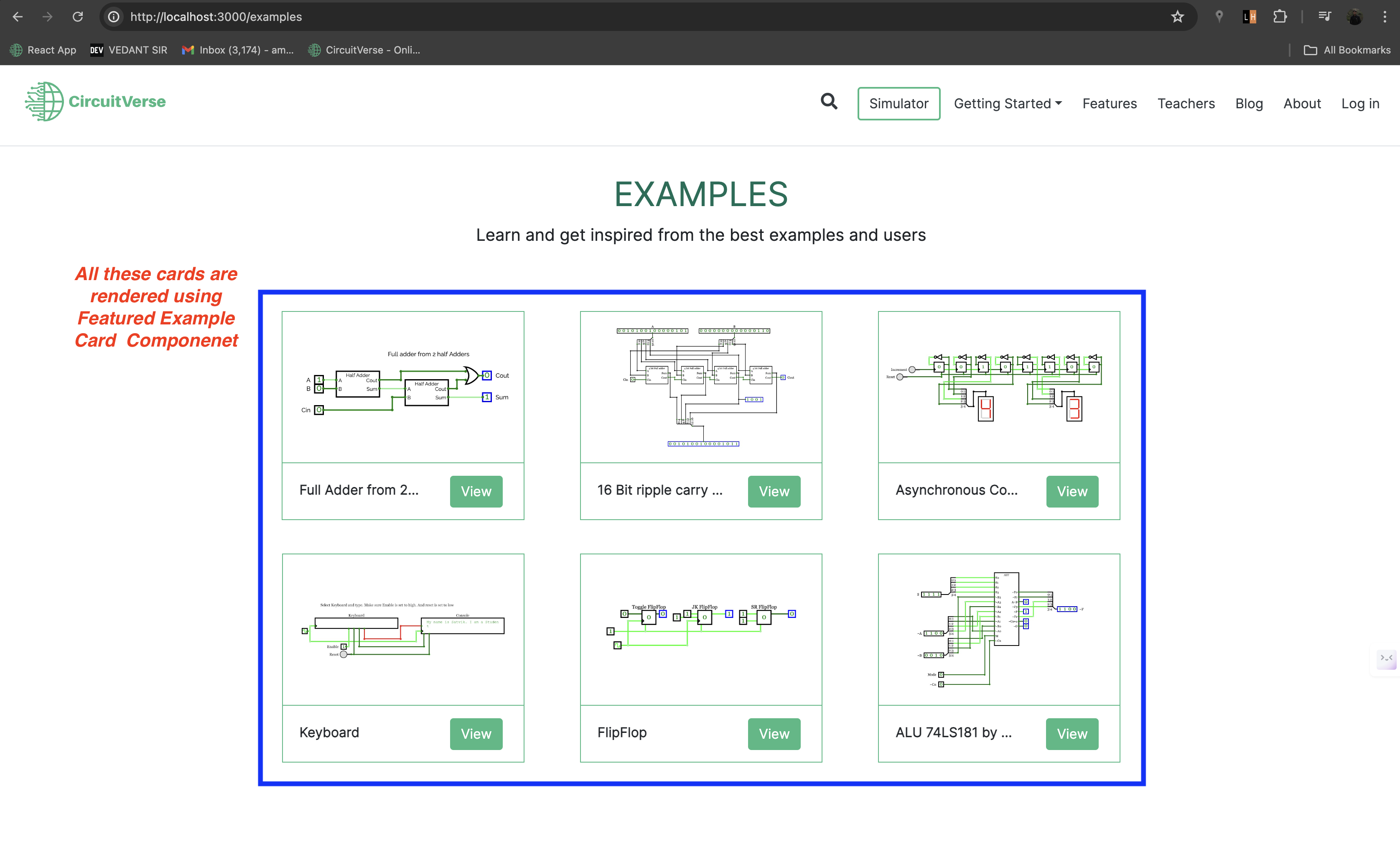This screenshot has width=1400, height=842.
Task: Bookmark this page with the star icon
Action: pyautogui.click(x=1177, y=16)
